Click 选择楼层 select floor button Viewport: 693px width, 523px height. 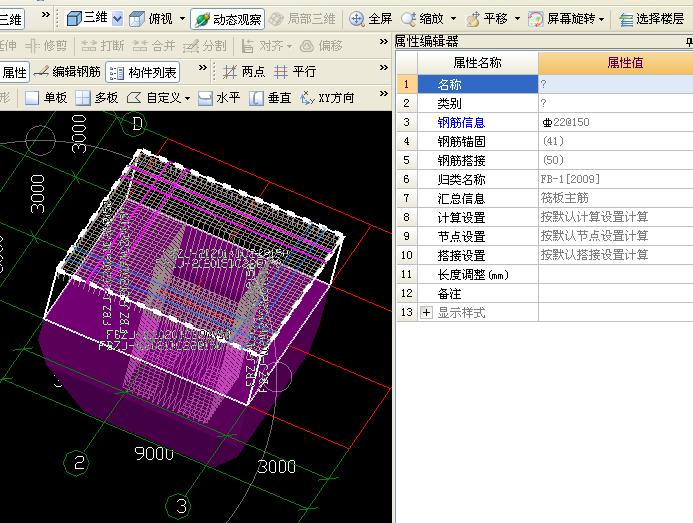click(x=651, y=19)
